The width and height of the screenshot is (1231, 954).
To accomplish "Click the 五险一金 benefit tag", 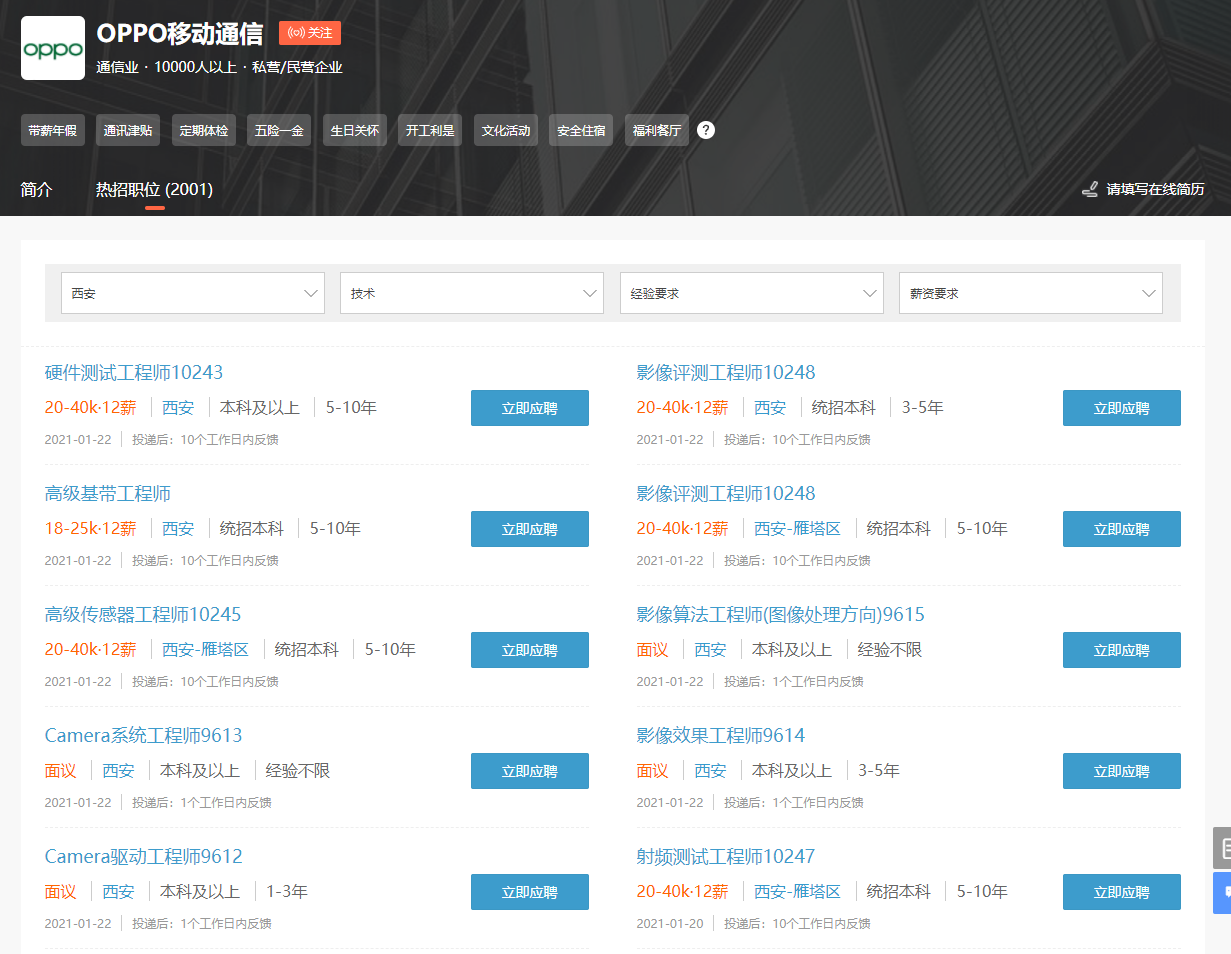I will pos(279,130).
